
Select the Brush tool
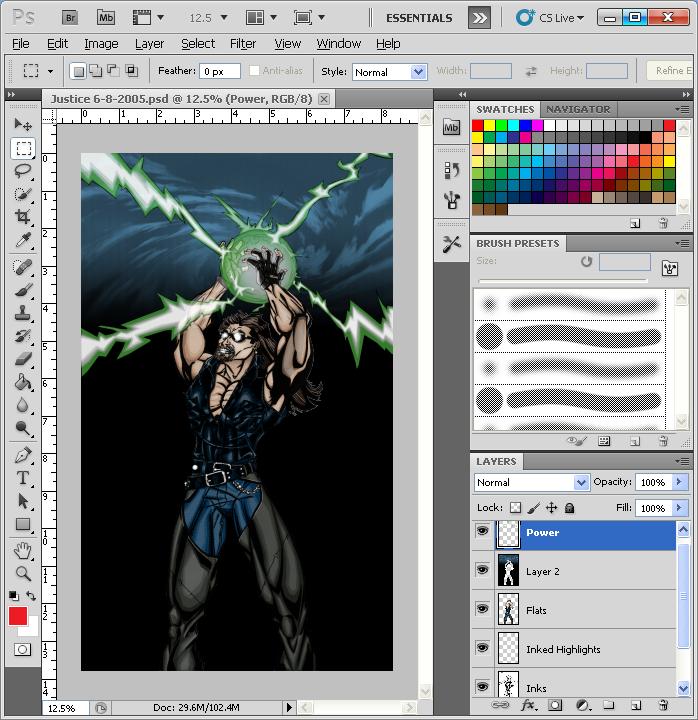23,290
